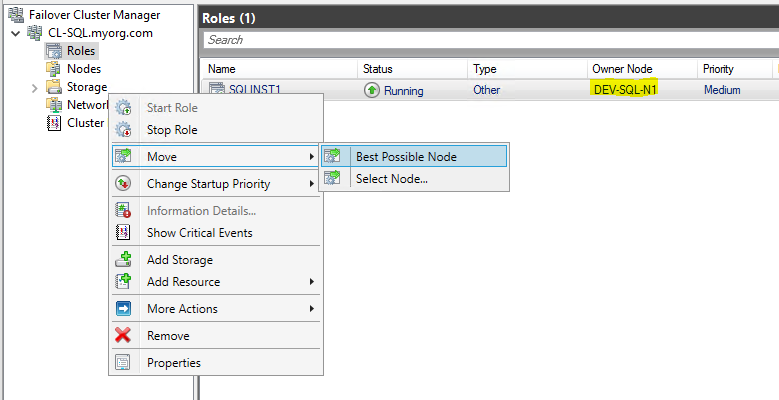Click the Running status text
Viewport: 779px width, 400px height.
(403, 91)
